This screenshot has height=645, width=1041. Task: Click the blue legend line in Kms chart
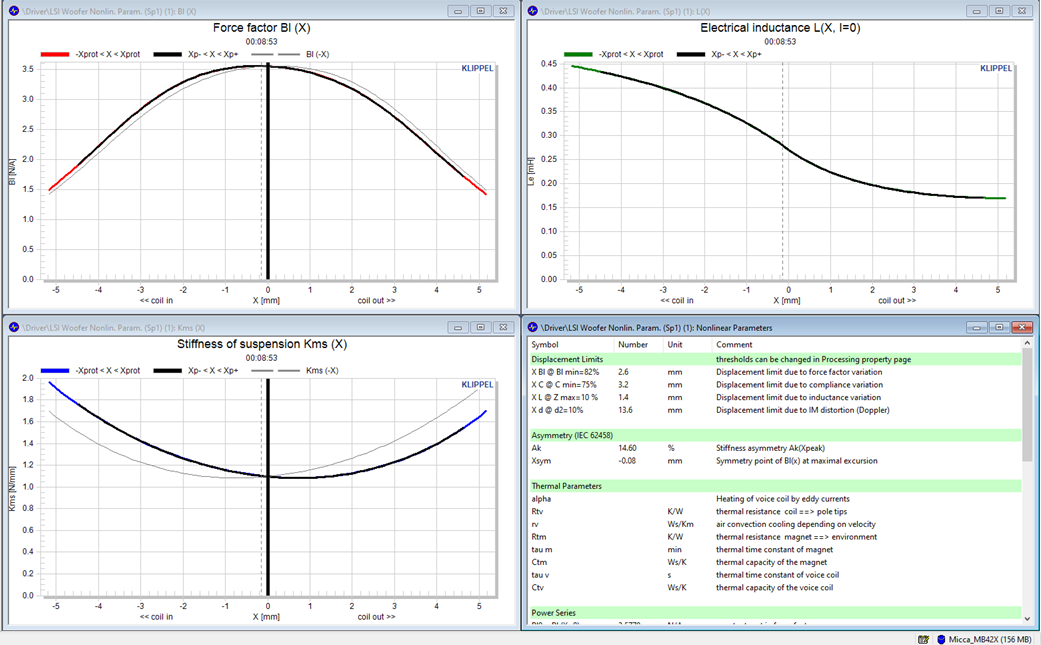pyautogui.click(x=54, y=370)
